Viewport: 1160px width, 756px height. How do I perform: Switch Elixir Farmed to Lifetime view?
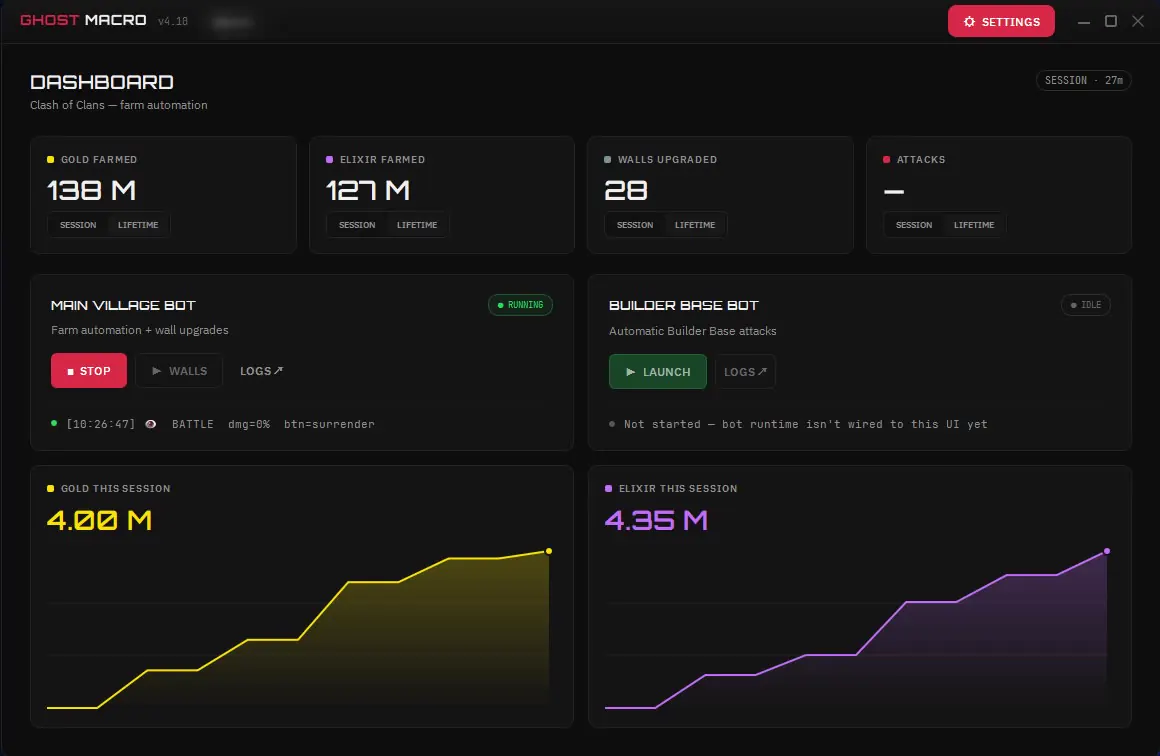point(417,225)
